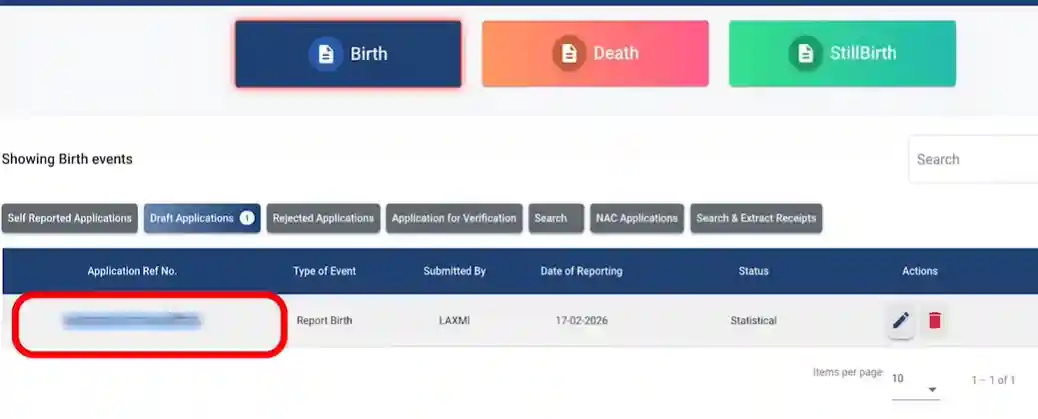Click the document icon on Birth button
This screenshot has width=1038, height=419.
(x=326, y=54)
